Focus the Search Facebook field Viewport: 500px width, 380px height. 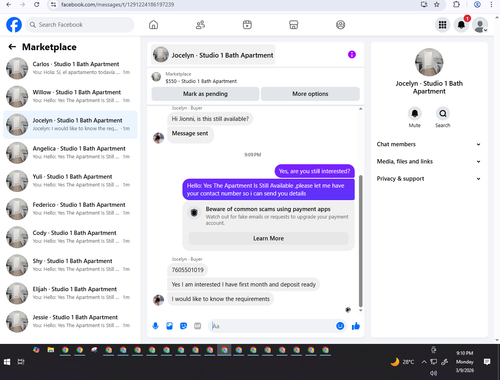coord(80,25)
